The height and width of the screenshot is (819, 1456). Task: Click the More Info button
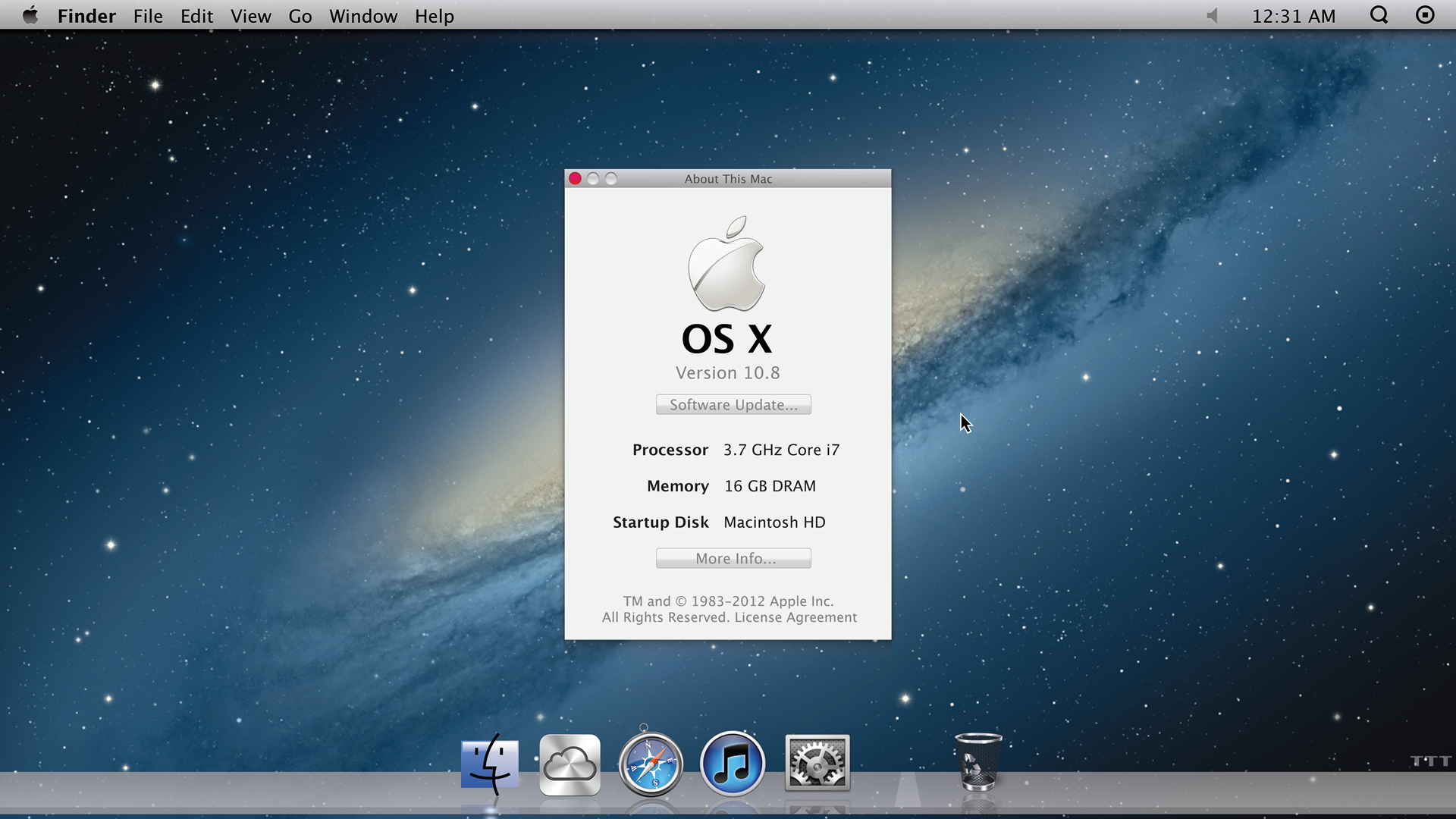click(733, 558)
